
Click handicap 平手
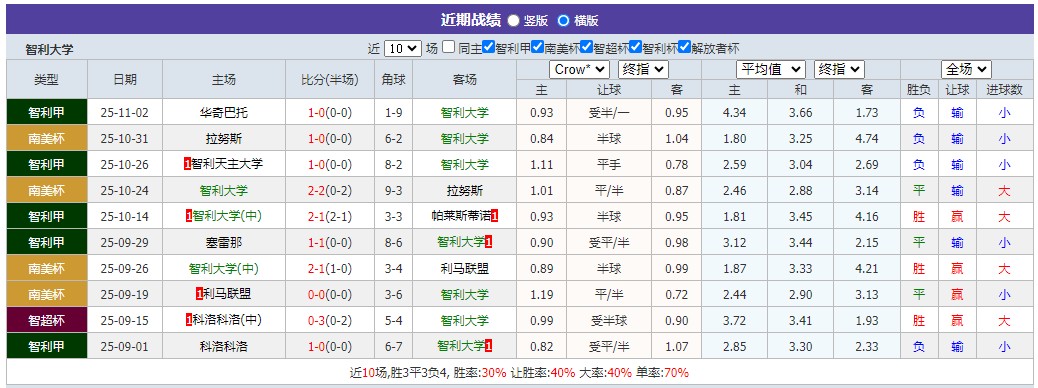click(x=609, y=164)
